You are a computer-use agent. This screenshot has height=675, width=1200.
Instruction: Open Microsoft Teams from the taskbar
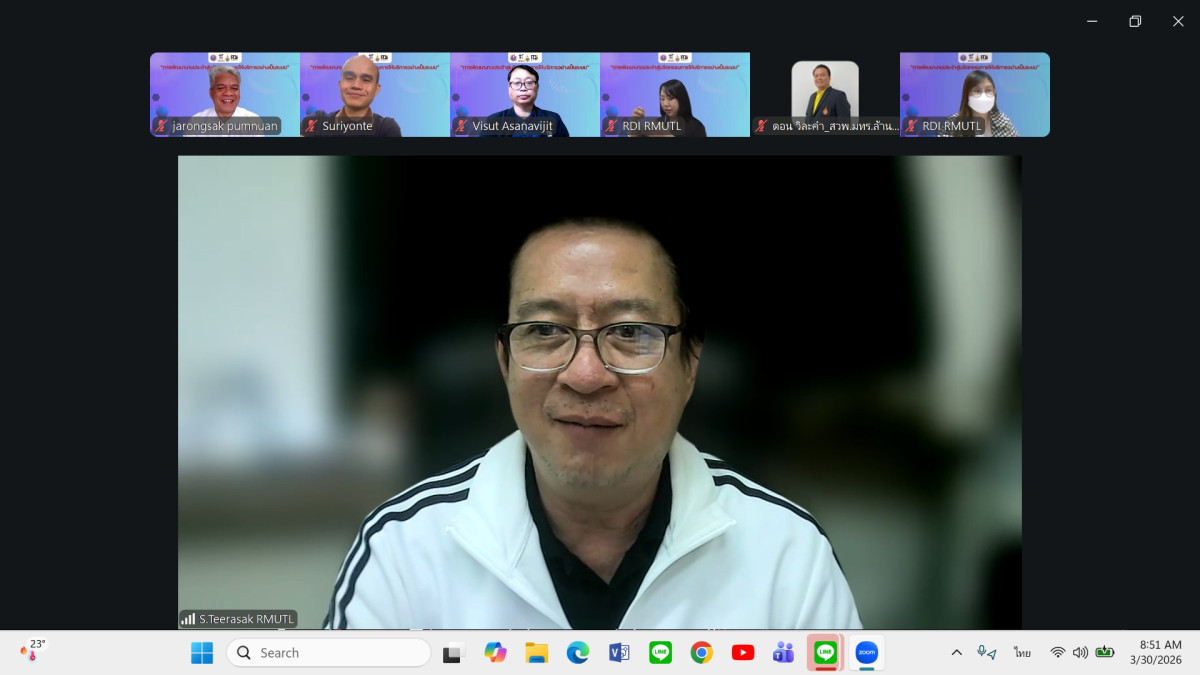pyautogui.click(x=783, y=653)
